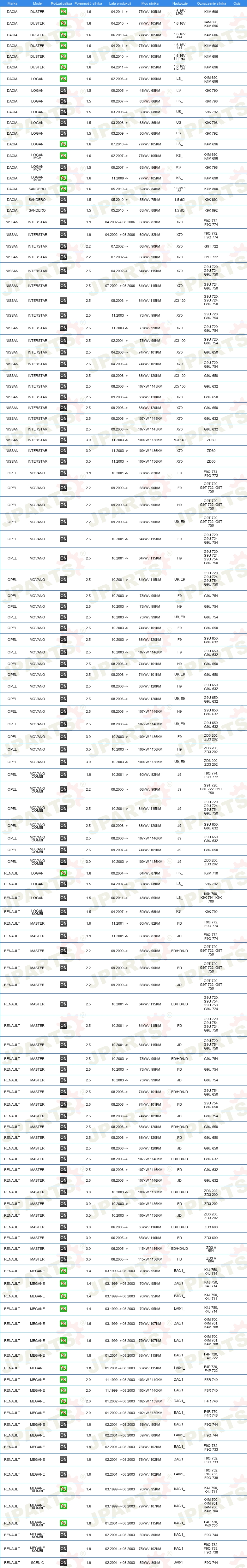
Task: Click ON icon in Renault Master 1.9 JD row
Action: pyautogui.click(x=63, y=936)
